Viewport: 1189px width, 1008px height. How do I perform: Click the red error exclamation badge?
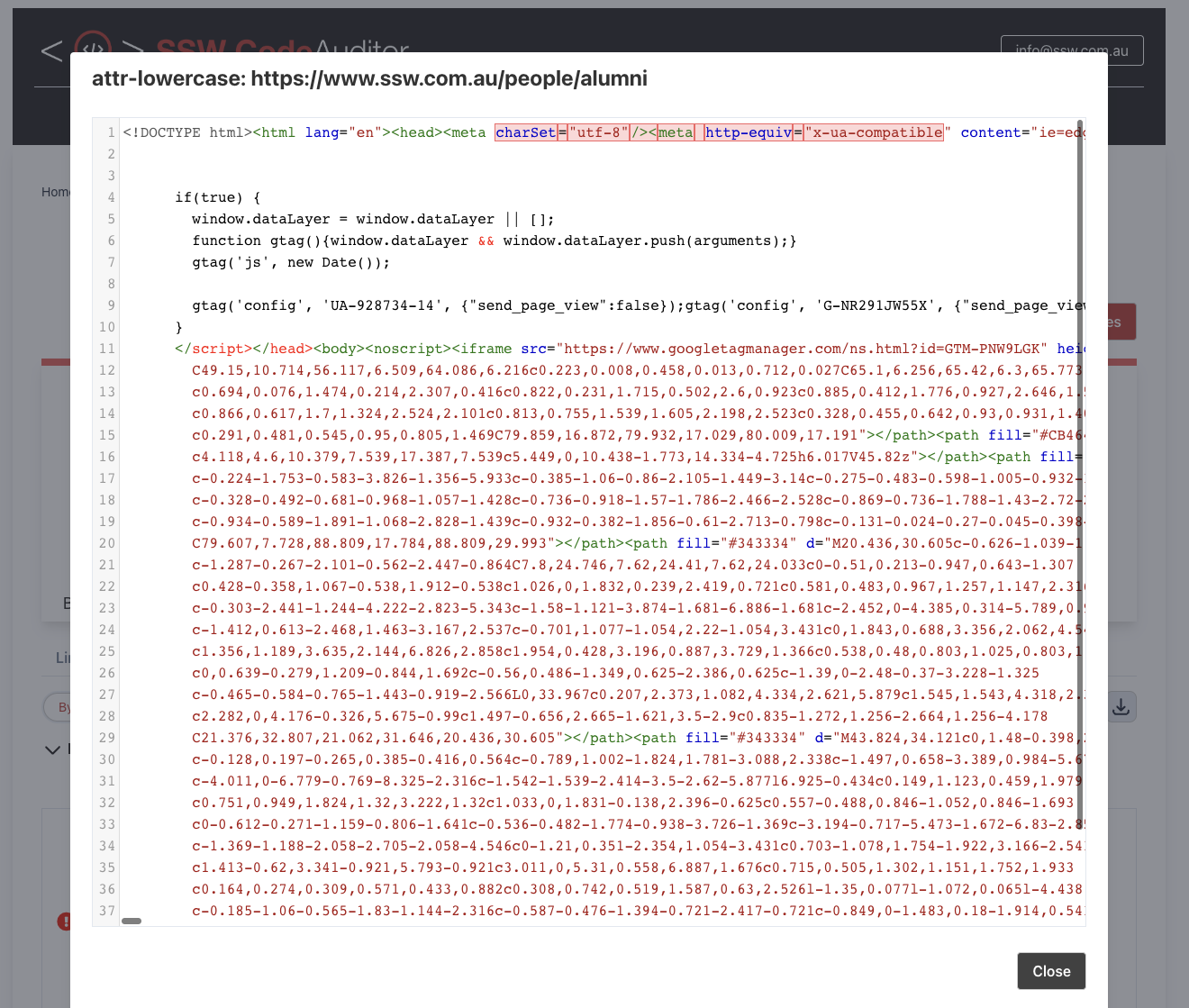point(64,922)
